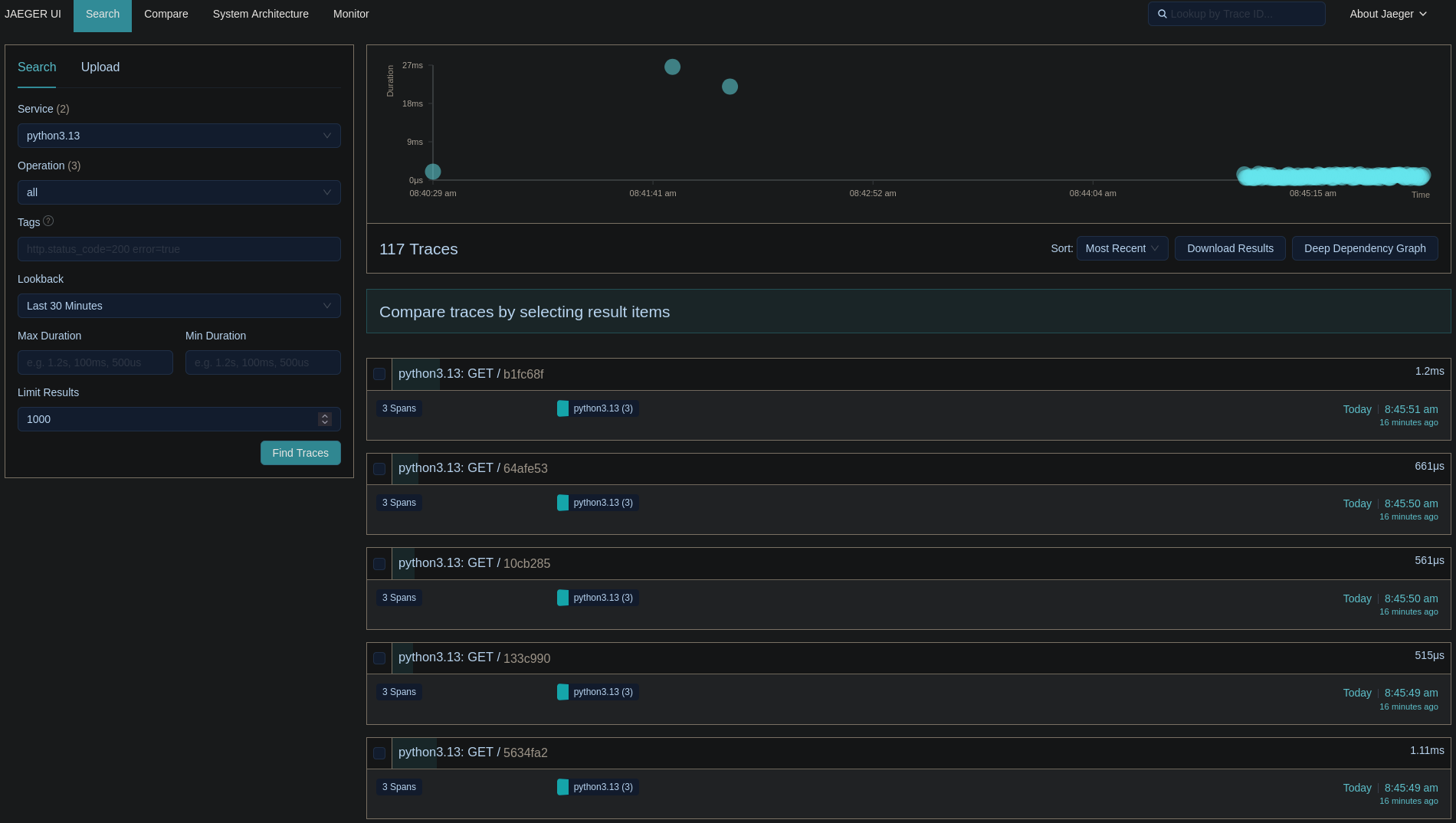Click the 27ms trace dot on the scatter plot
This screenshot has width=1456, height=823.
672,67
